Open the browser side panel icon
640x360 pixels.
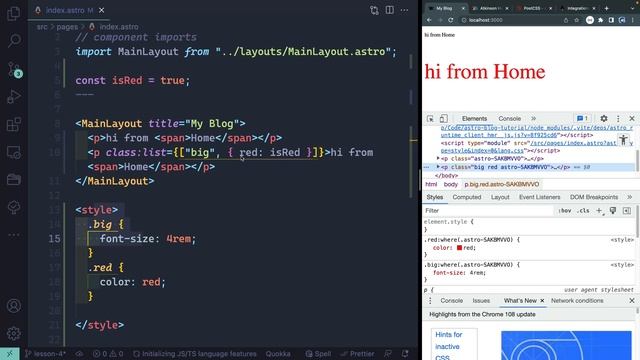(611, 20)
